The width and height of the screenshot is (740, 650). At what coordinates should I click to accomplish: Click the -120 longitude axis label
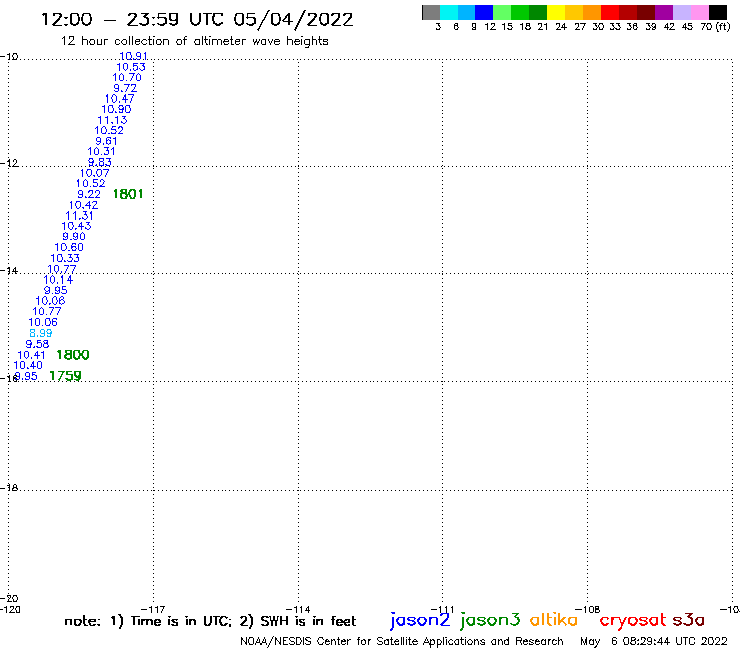(x=10, y=609)
